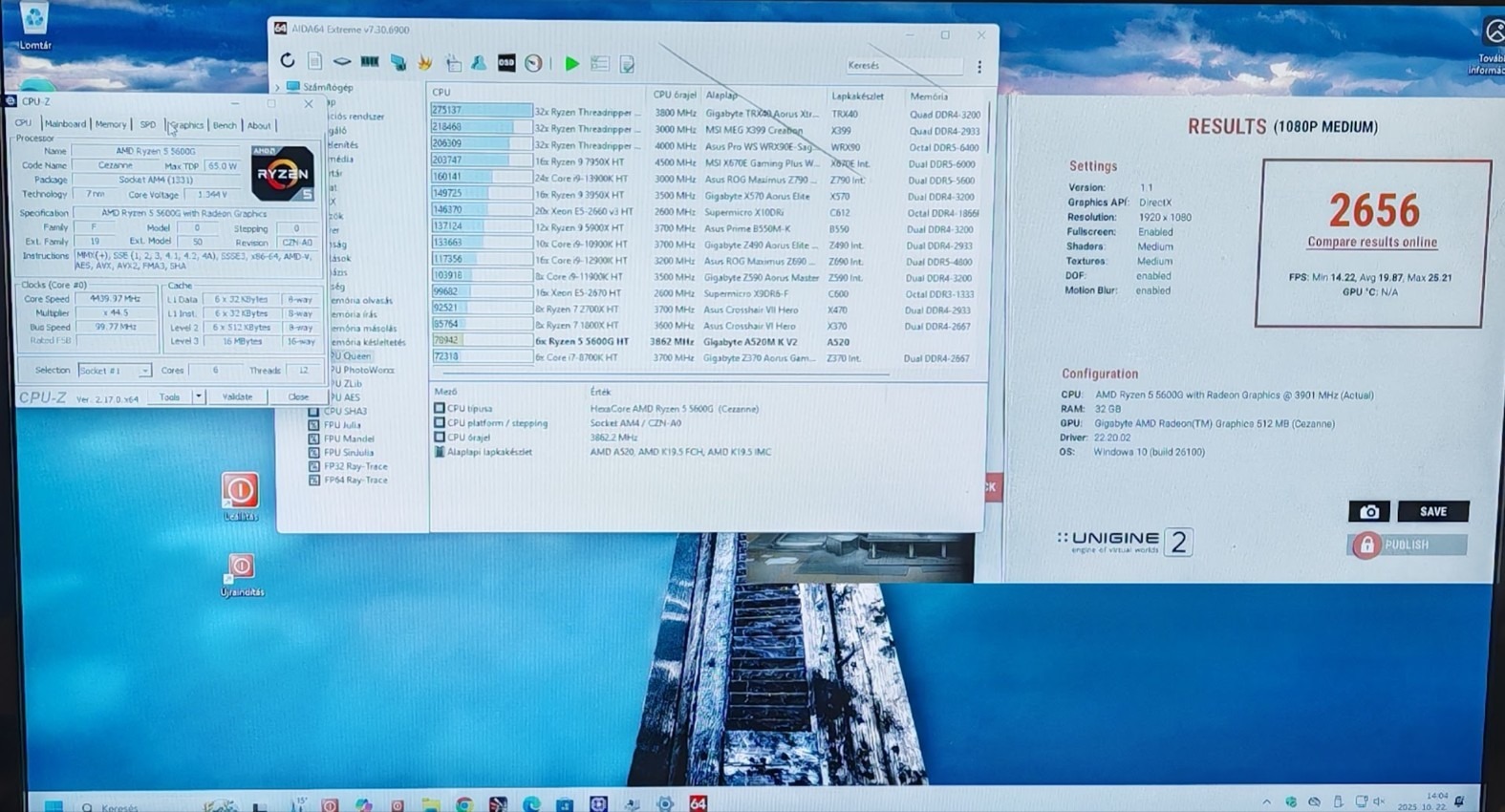Open the Leállítás shutdown desktop shortcut
The image size is (1505, 812).
(240, 497)
